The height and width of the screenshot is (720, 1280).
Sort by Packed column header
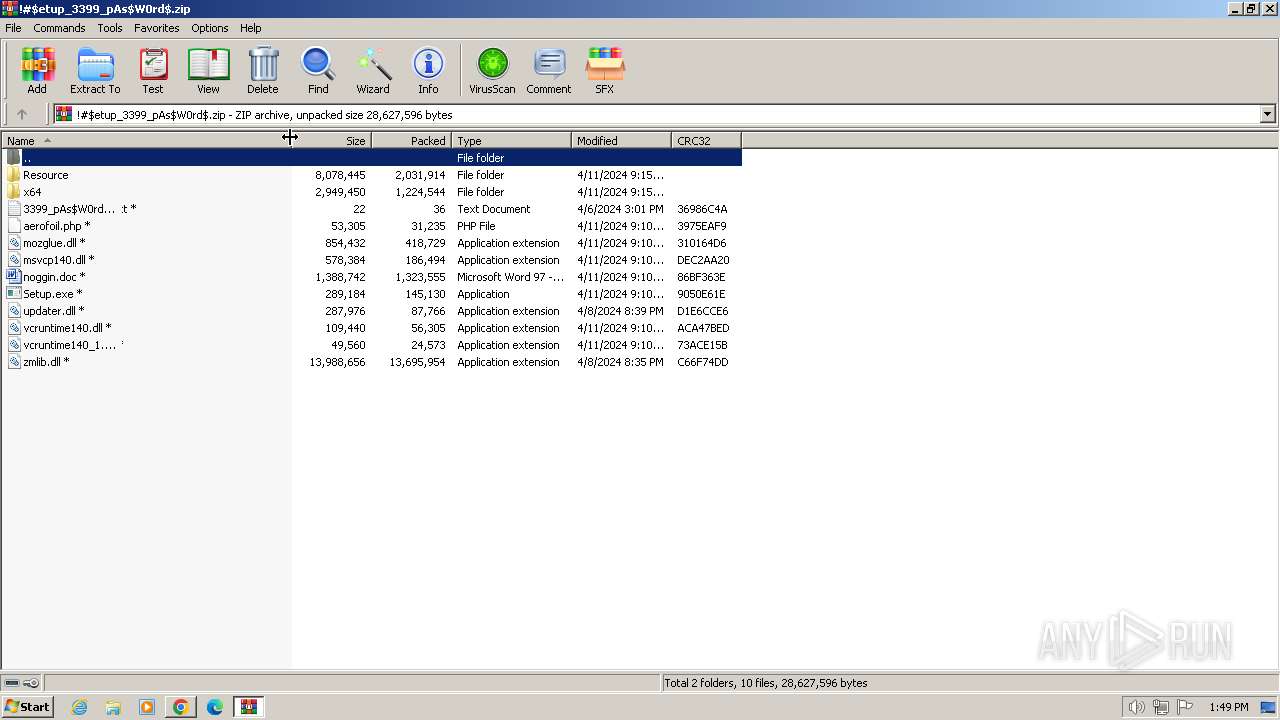411,141
